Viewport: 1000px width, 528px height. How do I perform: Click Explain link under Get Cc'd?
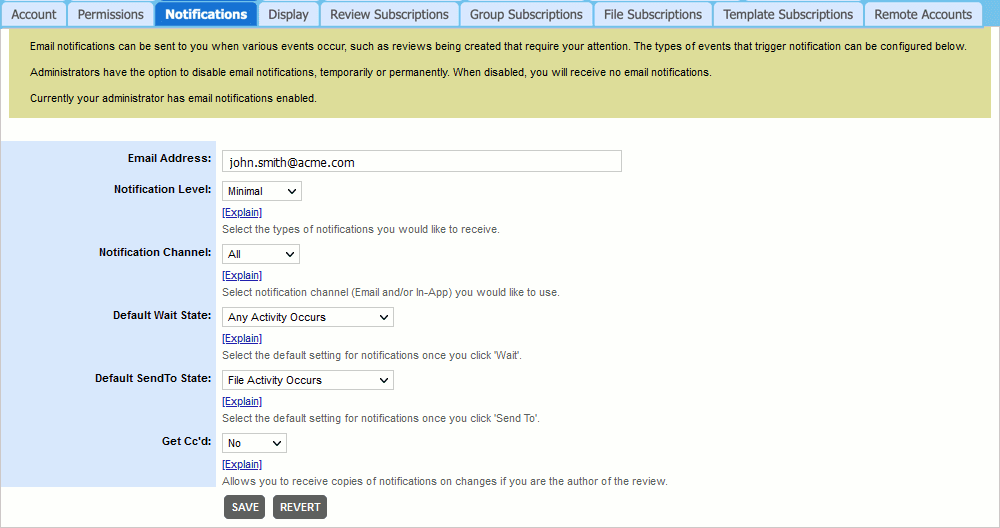(x=242, y=465)
